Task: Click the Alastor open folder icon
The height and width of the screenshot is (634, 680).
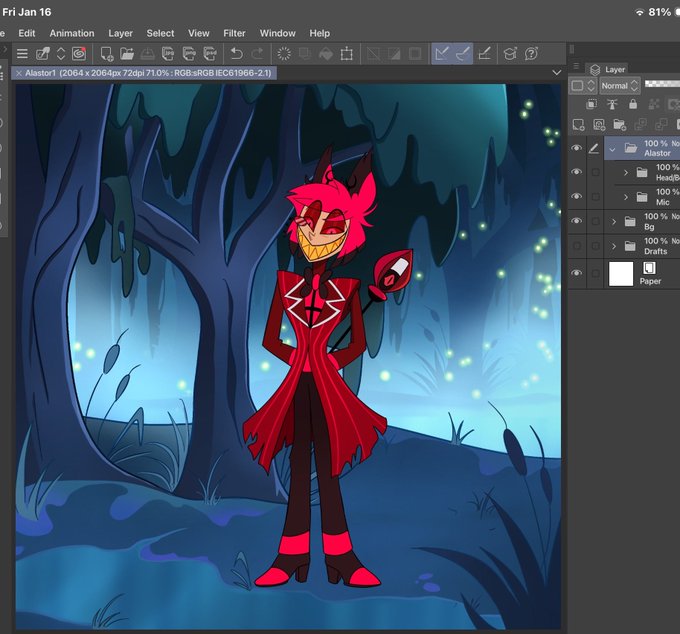Action: coord(631,148)
